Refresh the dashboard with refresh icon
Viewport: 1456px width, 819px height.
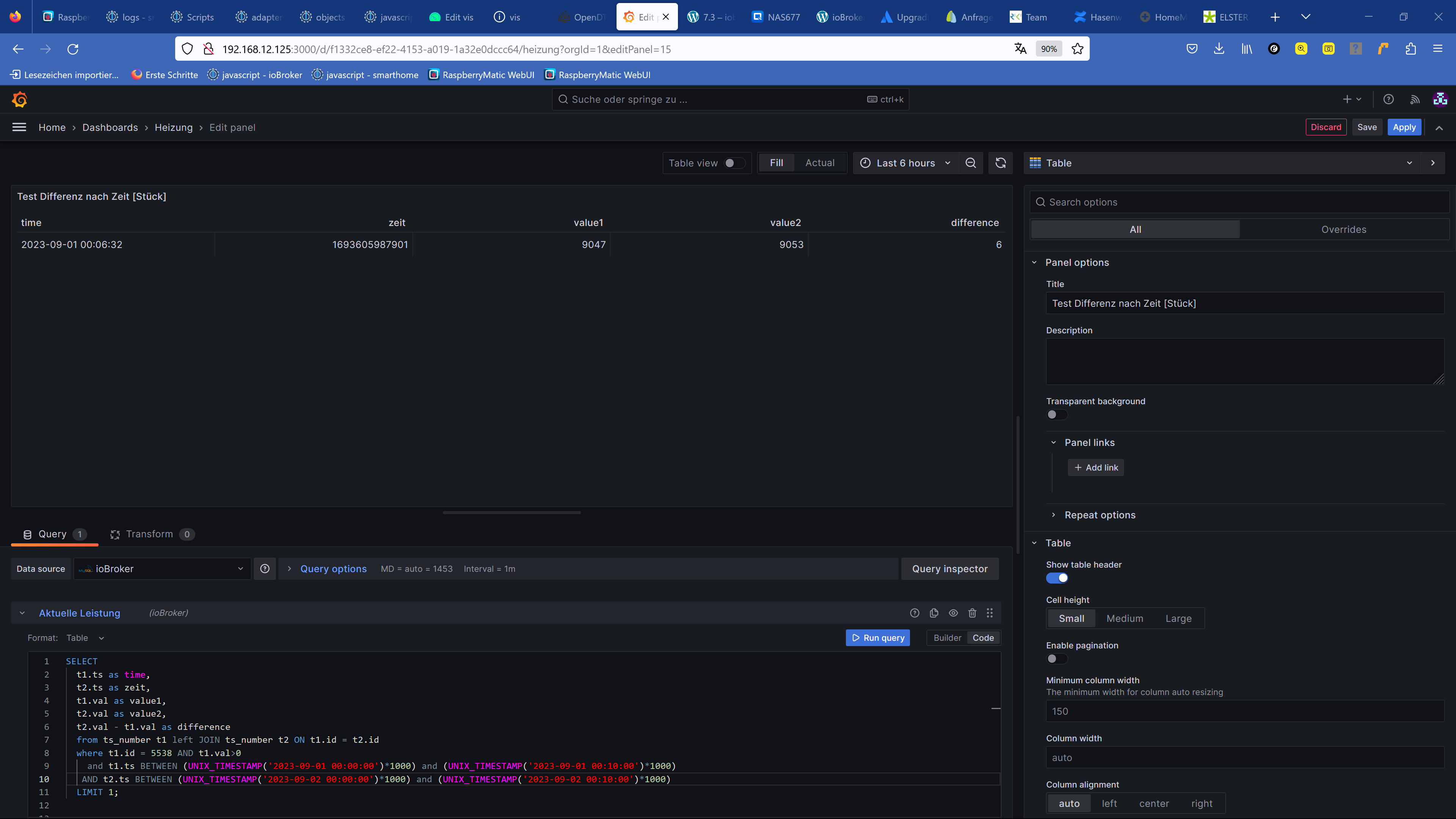1001,163
